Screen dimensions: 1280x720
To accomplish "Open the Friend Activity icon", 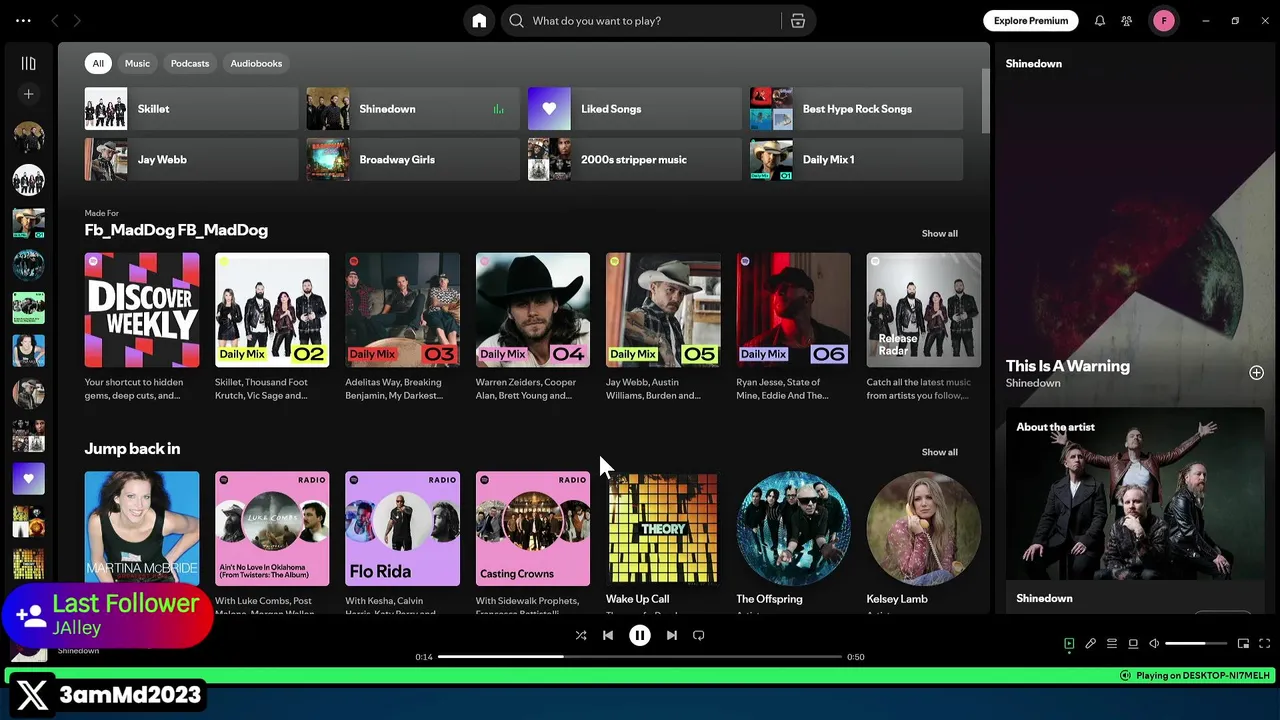I will click(1127, 21).
